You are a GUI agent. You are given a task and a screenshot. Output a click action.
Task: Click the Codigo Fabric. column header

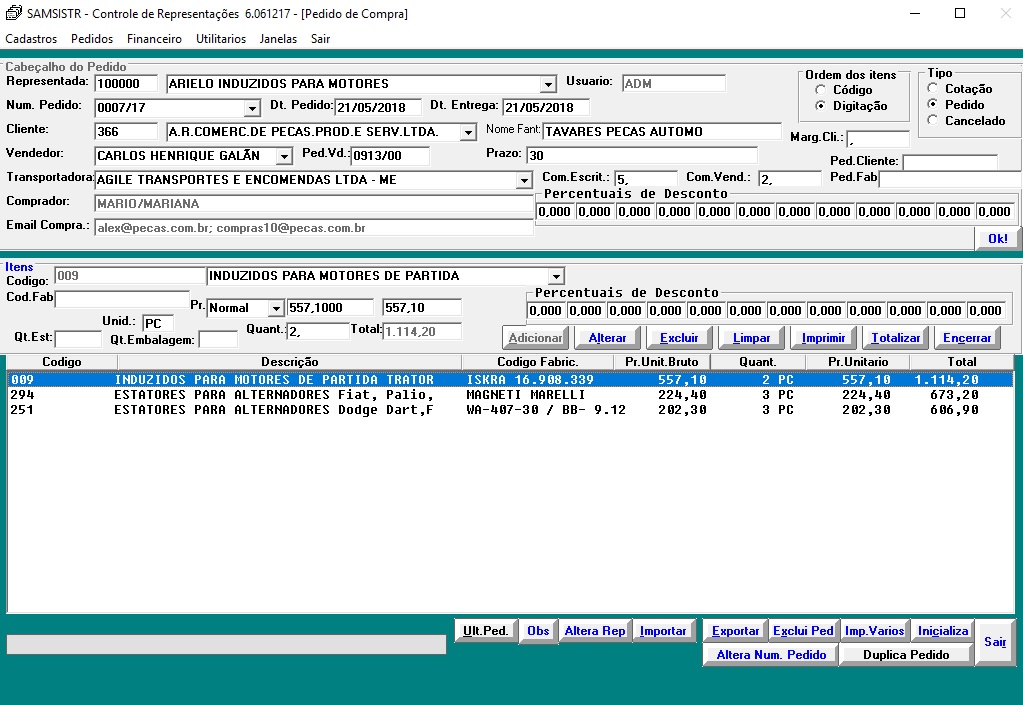click(x=538, y=362)
